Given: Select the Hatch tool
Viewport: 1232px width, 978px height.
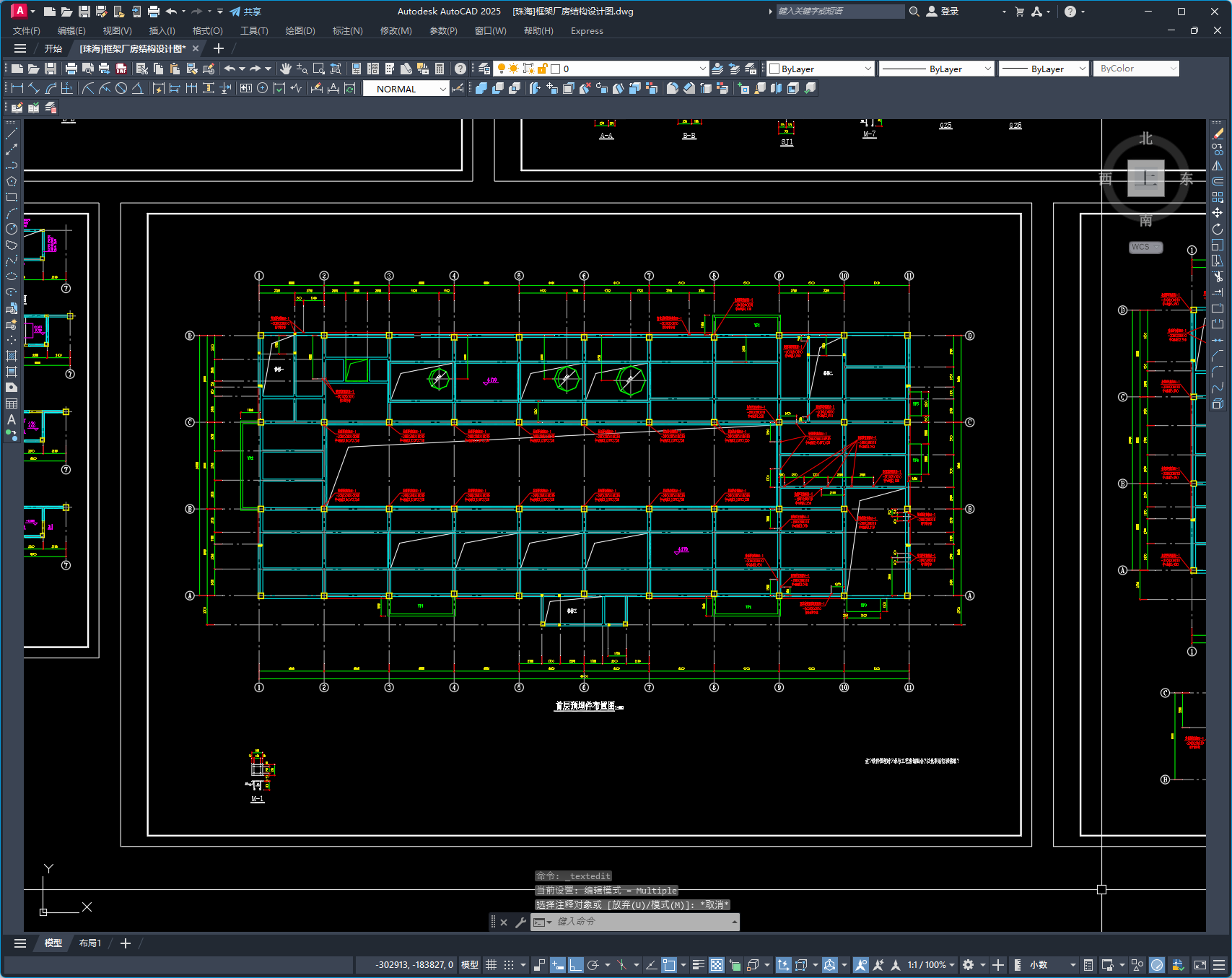Looking at the screenshot, I should point(12,356).
